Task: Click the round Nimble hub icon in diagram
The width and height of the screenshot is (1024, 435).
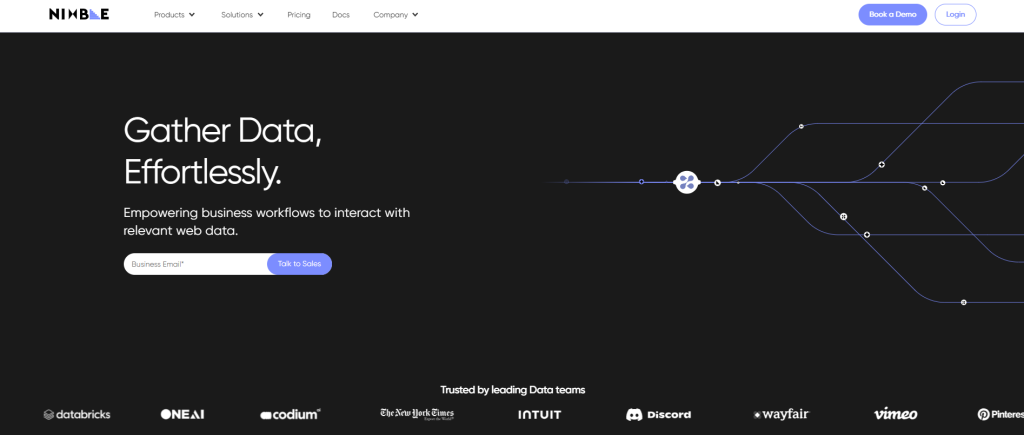Action: 686,182
